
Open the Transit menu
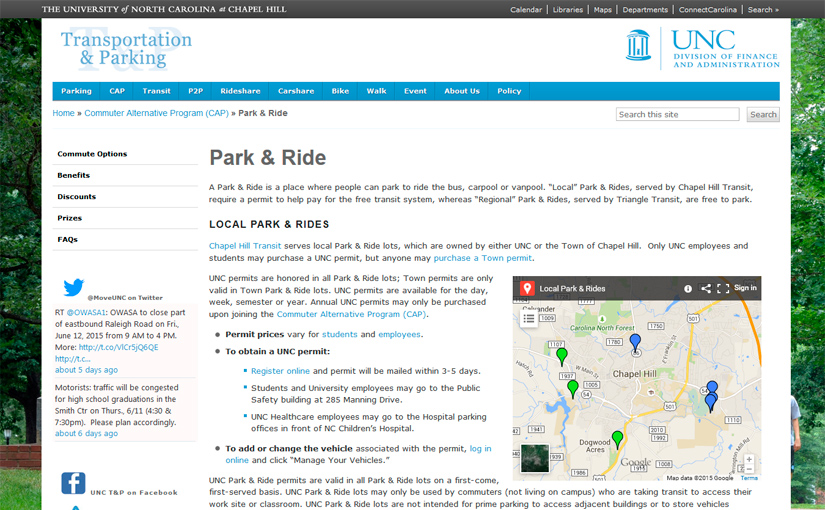(156, 91)
